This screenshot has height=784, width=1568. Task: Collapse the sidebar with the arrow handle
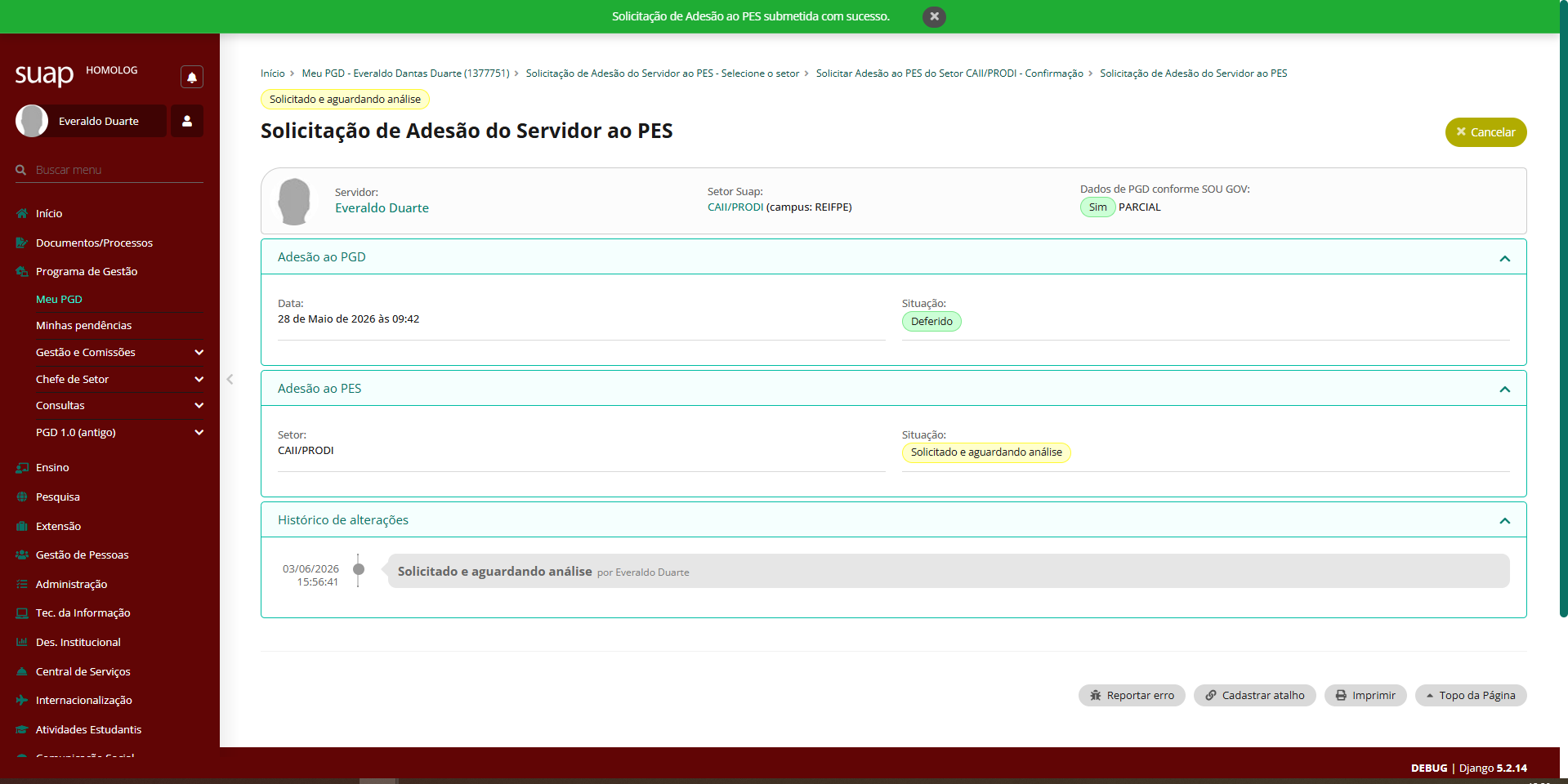pyautogui.click(x=230, y=379)
